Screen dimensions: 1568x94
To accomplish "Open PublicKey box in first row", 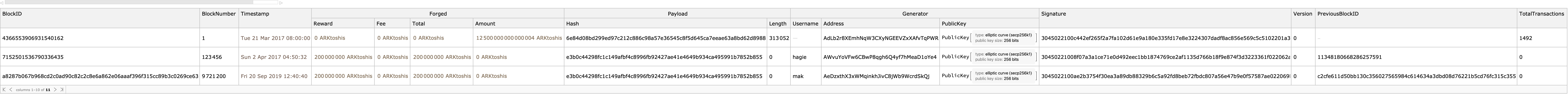I will 1004,38.
